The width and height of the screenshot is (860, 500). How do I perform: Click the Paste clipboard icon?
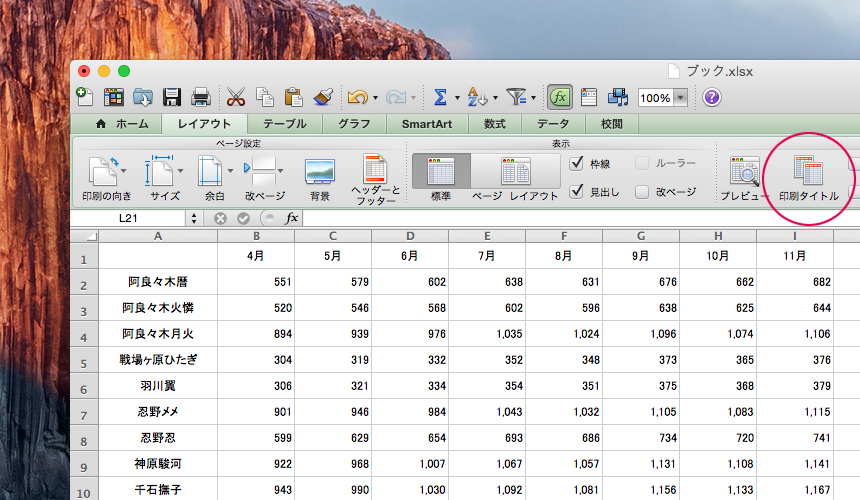(x=293, y=97)
